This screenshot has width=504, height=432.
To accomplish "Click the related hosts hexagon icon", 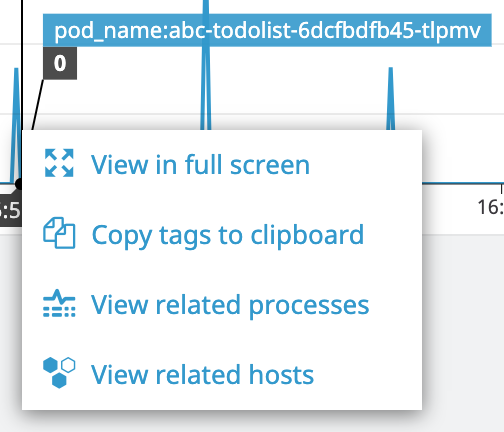I will pyautogui.click(x=59, y=373).
